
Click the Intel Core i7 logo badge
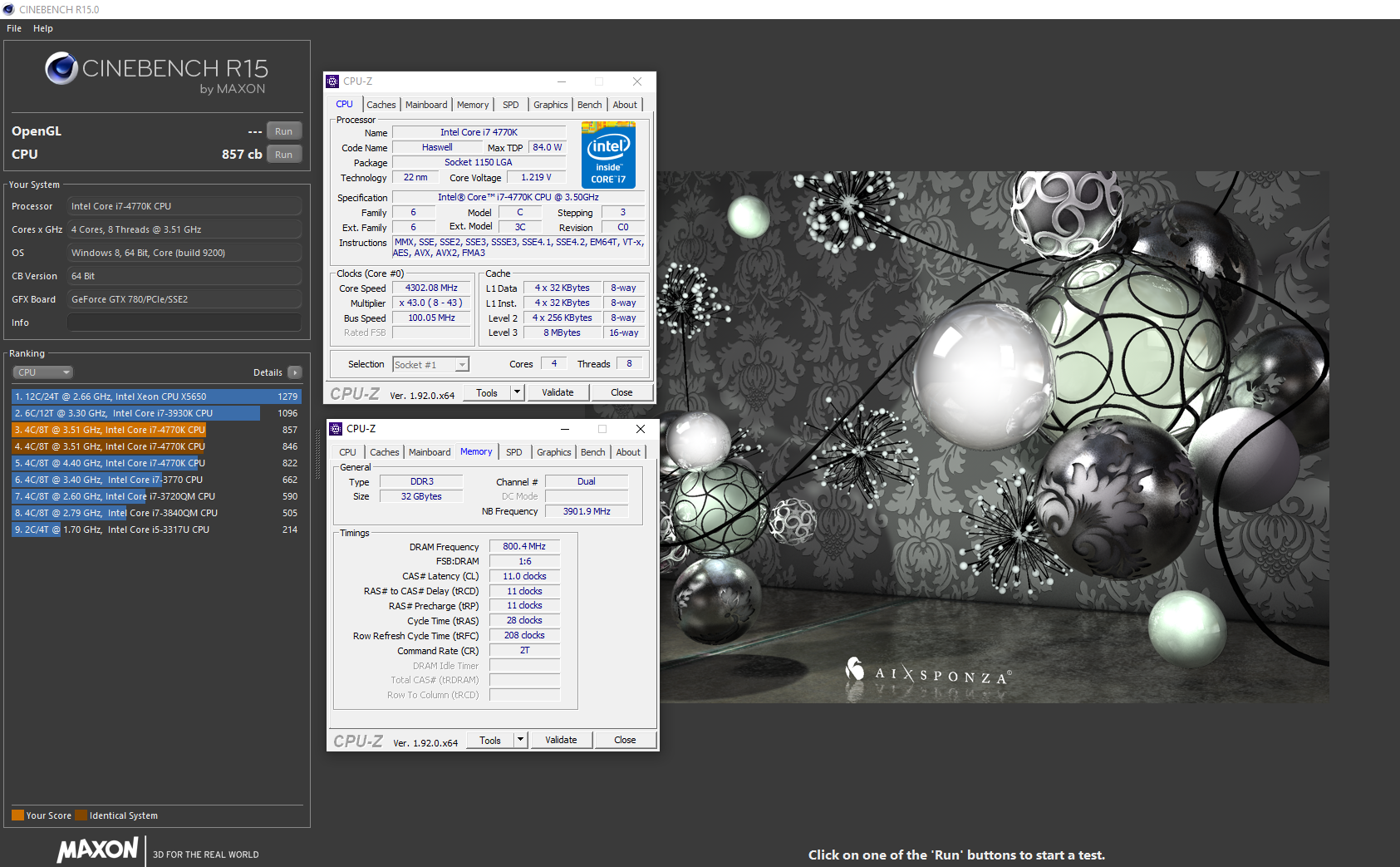click(x=608, y=155)
